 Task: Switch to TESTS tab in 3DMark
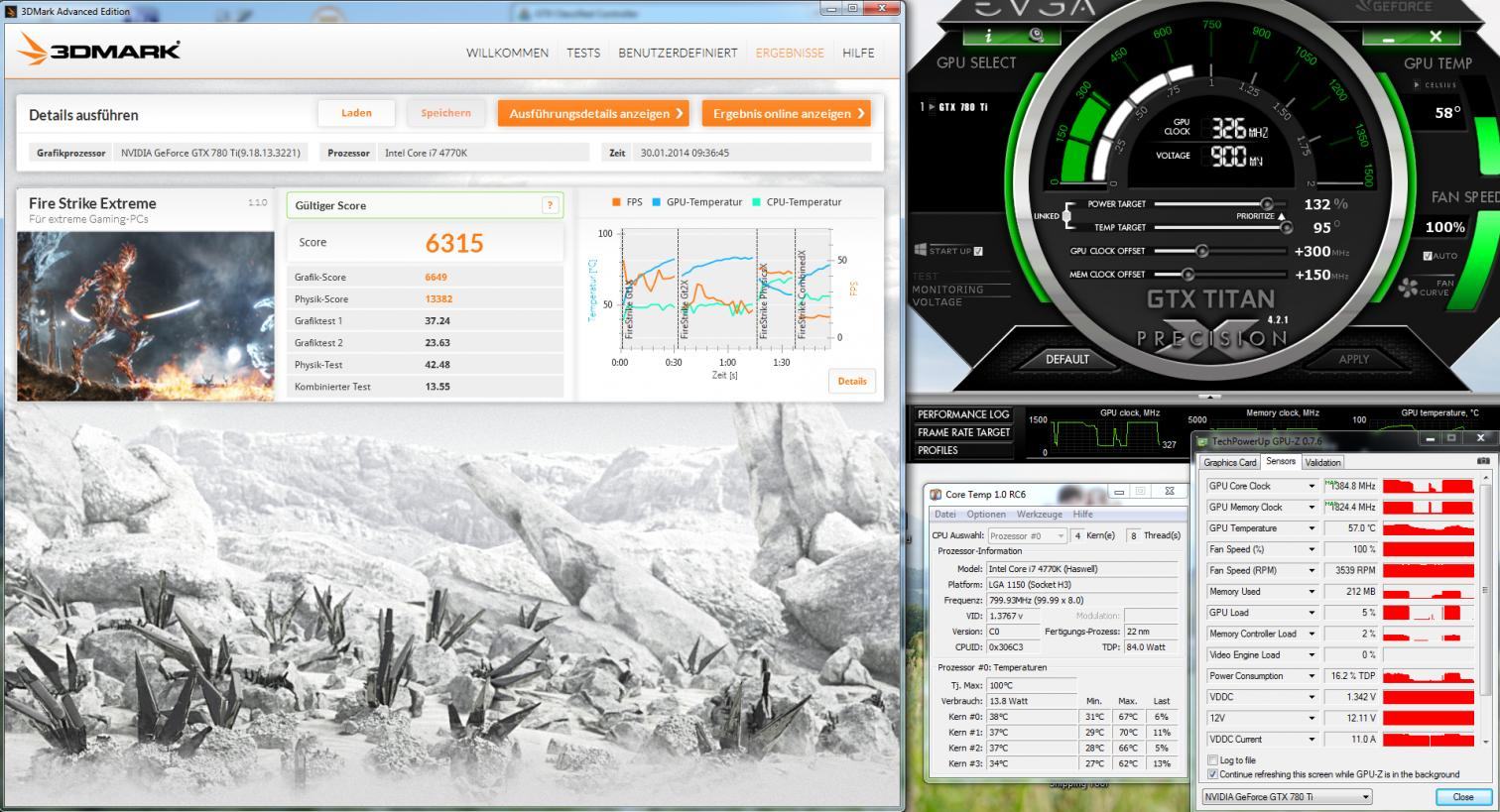583,53
